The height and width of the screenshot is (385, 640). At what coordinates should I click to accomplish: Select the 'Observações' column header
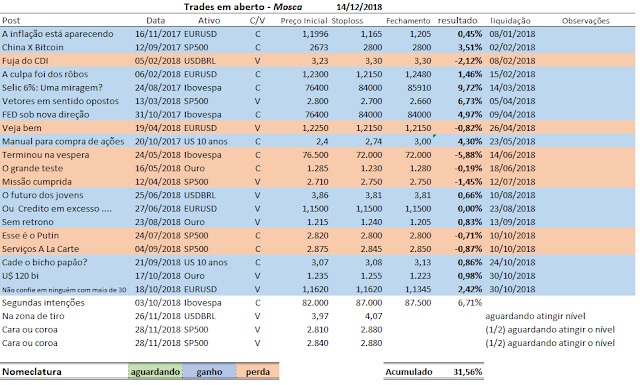(x=585, y=21)
